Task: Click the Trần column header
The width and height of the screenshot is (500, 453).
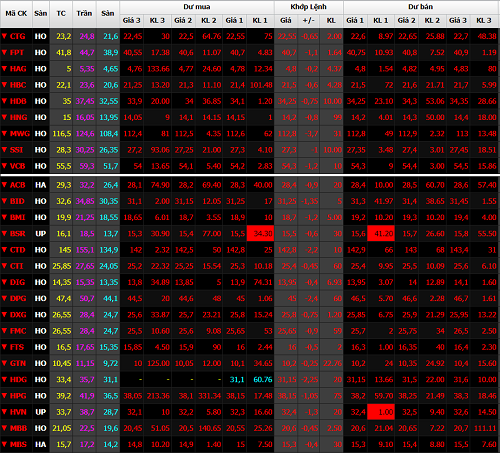Action: (84, 14)
